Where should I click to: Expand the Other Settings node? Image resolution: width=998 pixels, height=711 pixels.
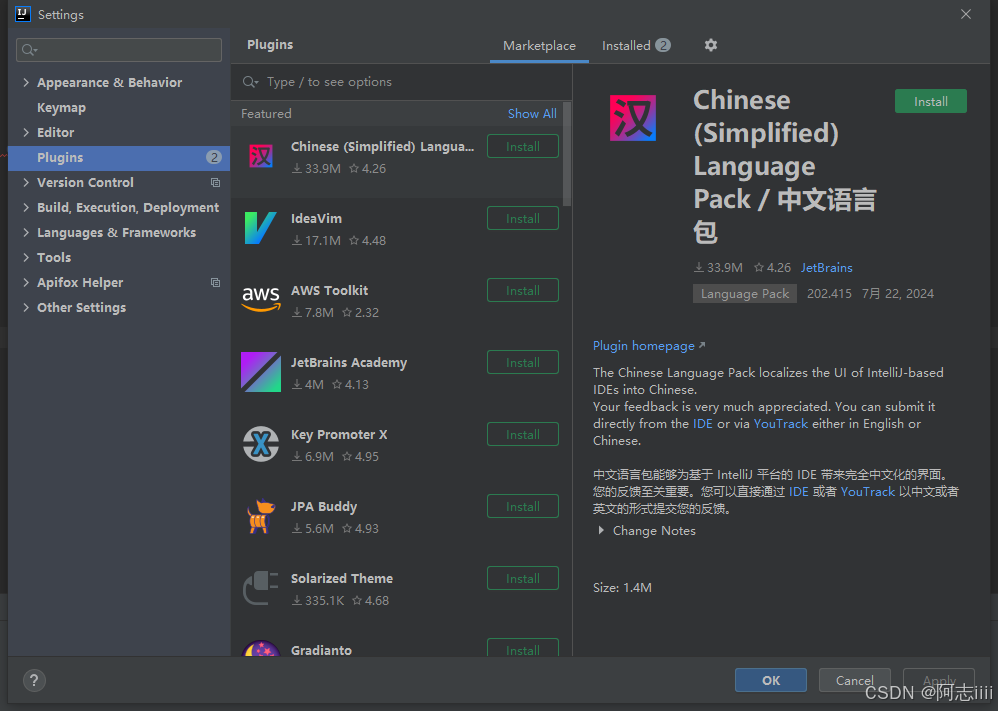(26, 307)
